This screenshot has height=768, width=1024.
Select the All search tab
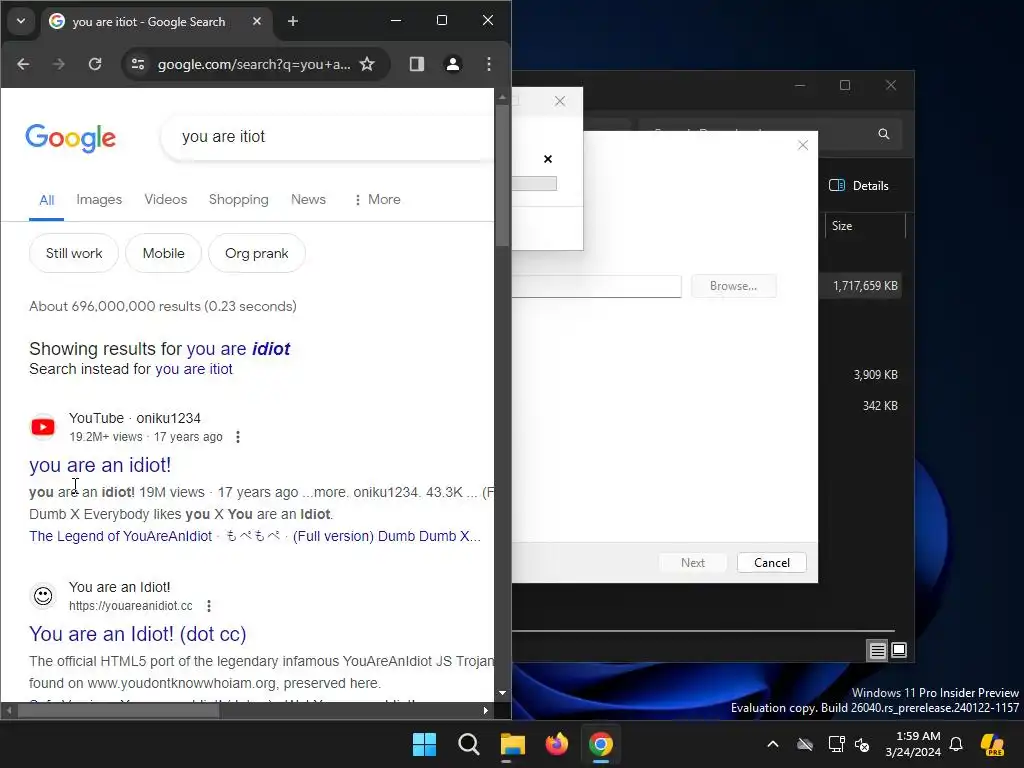pyautogui.click(x=46, y=200)
